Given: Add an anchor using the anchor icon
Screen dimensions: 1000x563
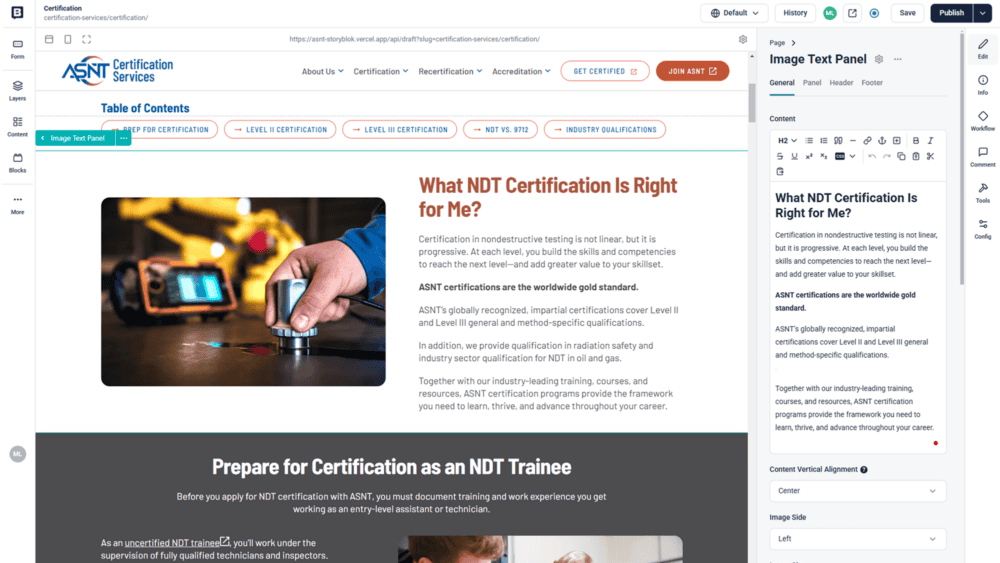Looking at the screenshot, I should (882, 141).
